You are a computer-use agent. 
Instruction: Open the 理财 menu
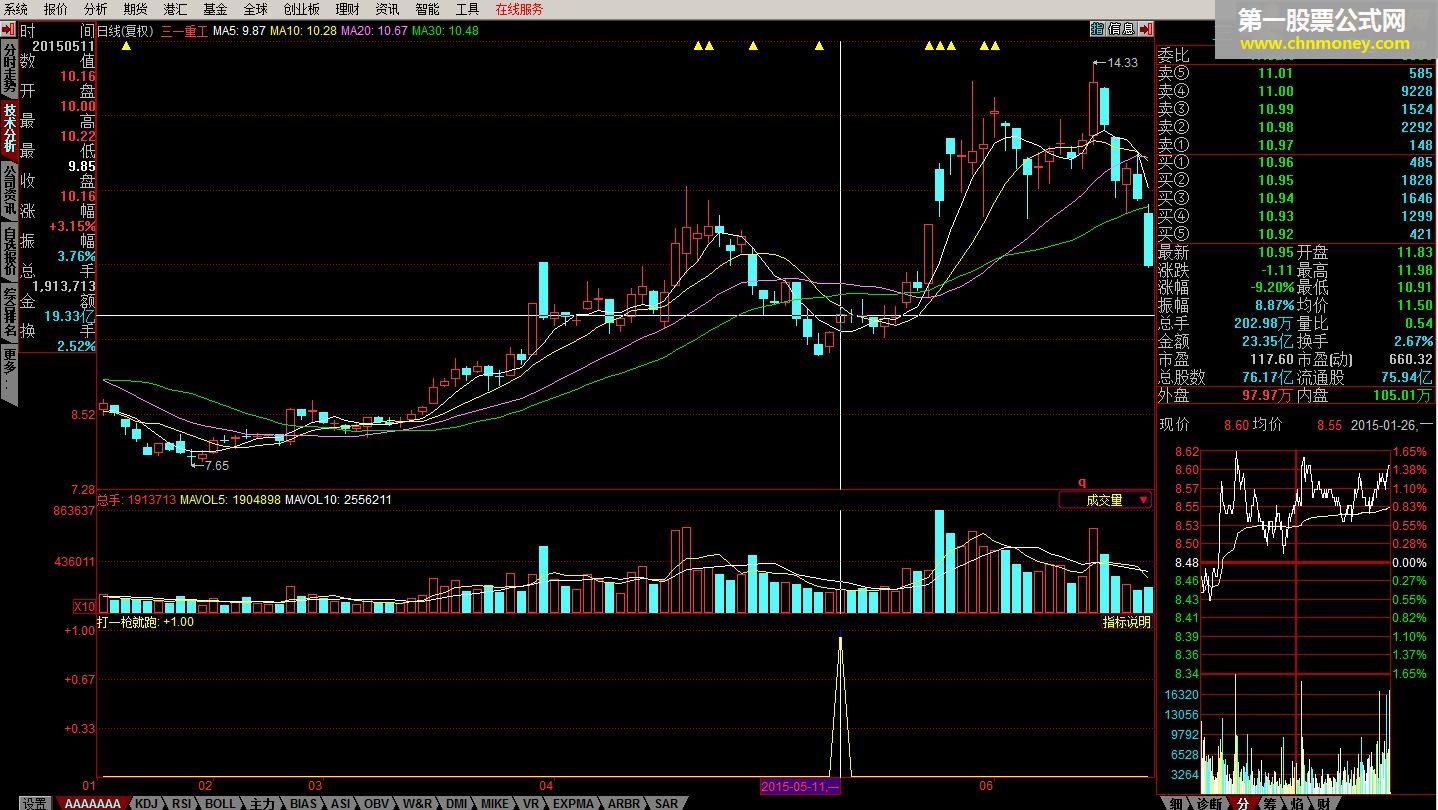pos(347,9)
